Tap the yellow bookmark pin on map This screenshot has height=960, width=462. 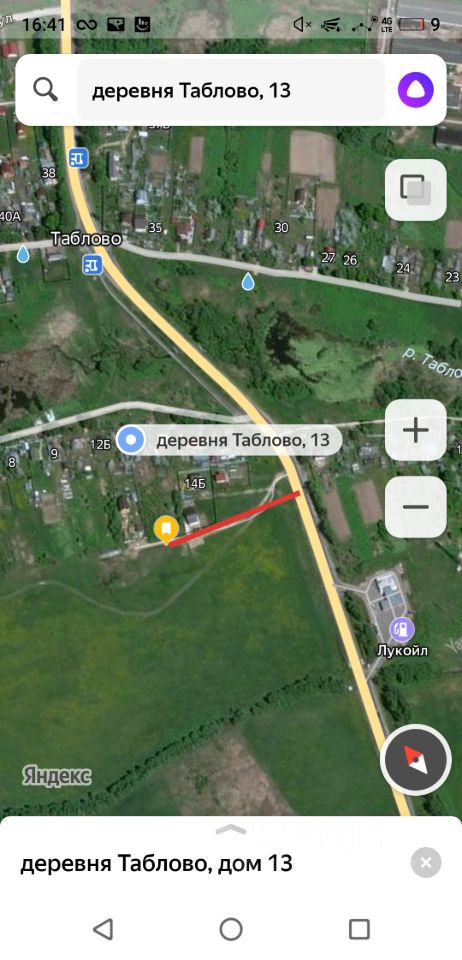pyautogui.click(x=166, y=529)
